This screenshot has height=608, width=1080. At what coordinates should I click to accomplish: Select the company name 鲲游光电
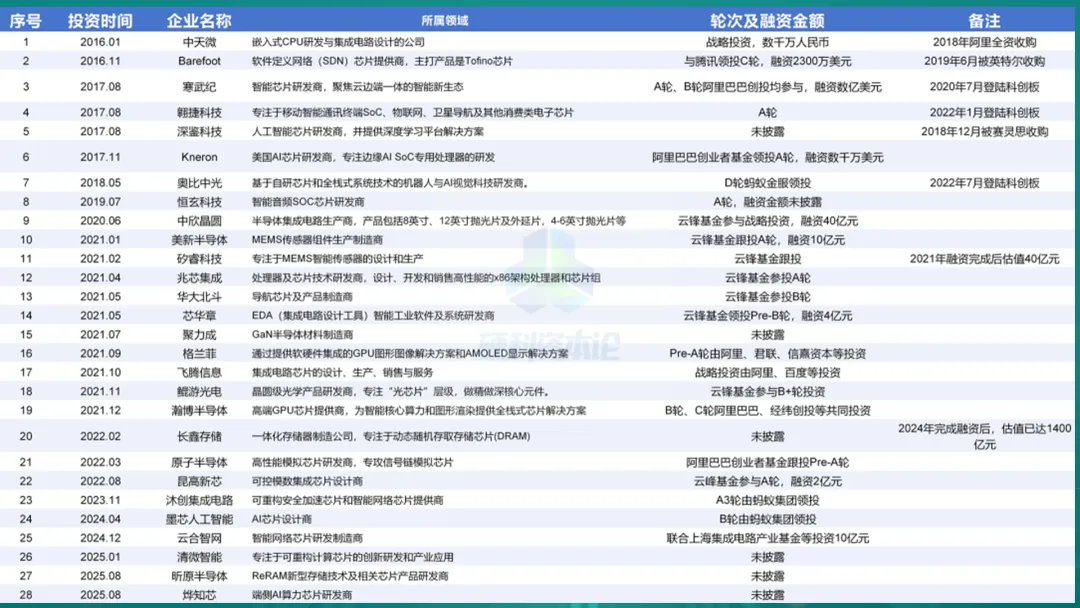tap(199, 391)
